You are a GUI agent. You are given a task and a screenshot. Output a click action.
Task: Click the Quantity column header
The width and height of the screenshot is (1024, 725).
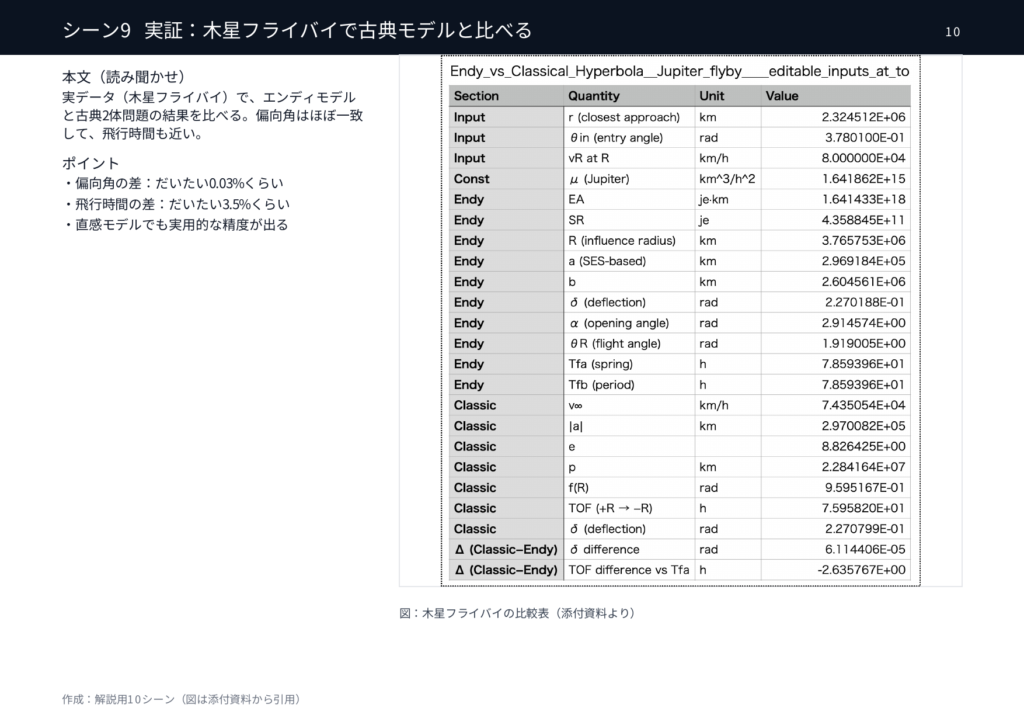pos(594,96)
